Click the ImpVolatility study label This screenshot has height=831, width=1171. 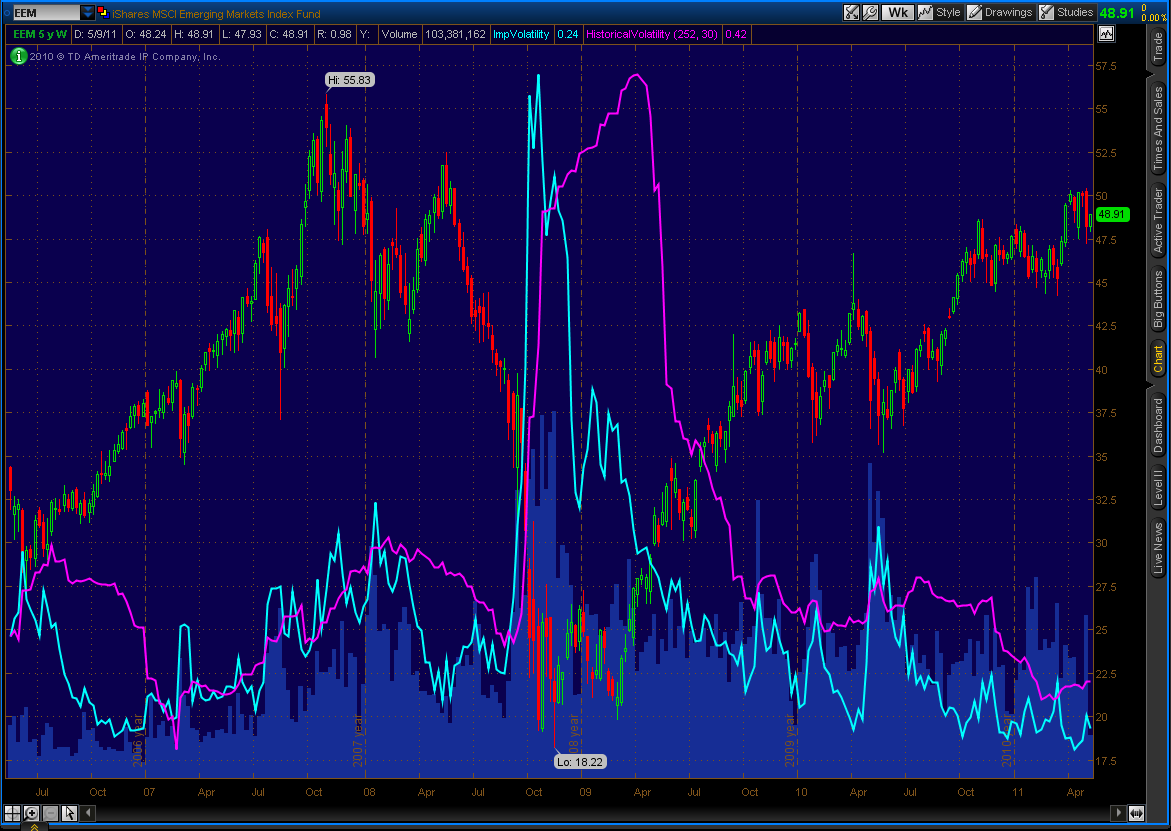[x=521, y=34]
